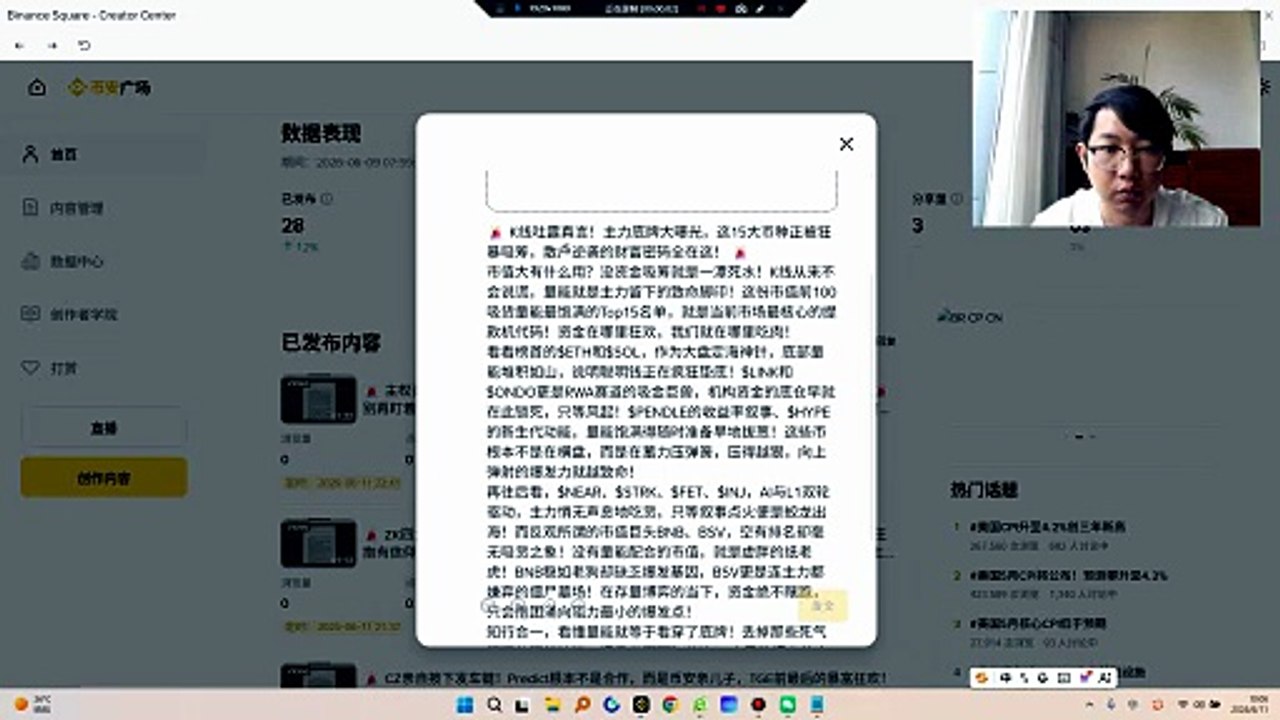The height and width of the screenshot is (720, 1280).
Task: Click the 直播 button
Action: 104,427
